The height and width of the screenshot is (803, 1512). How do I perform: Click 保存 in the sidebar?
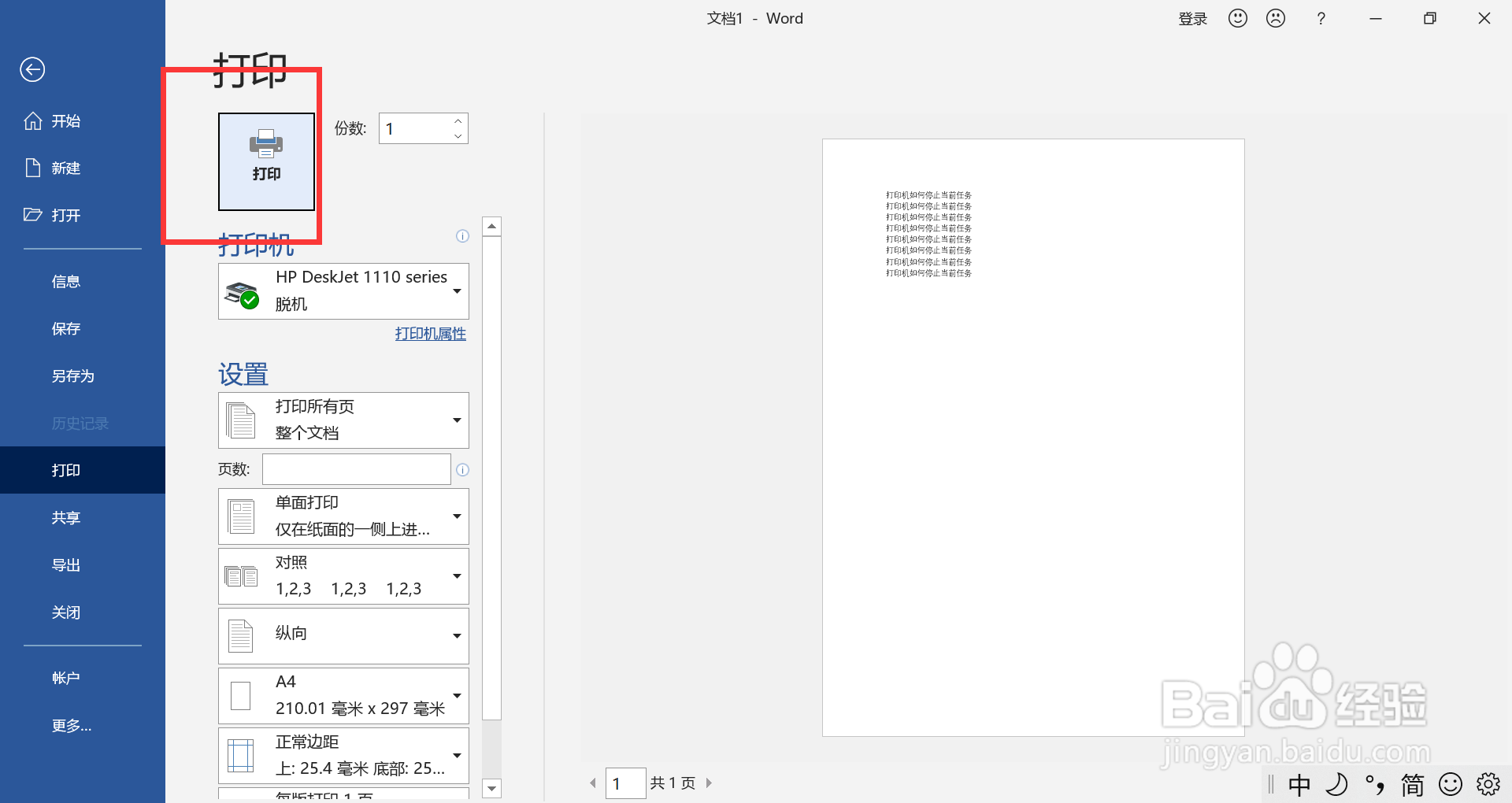[83, 329]
